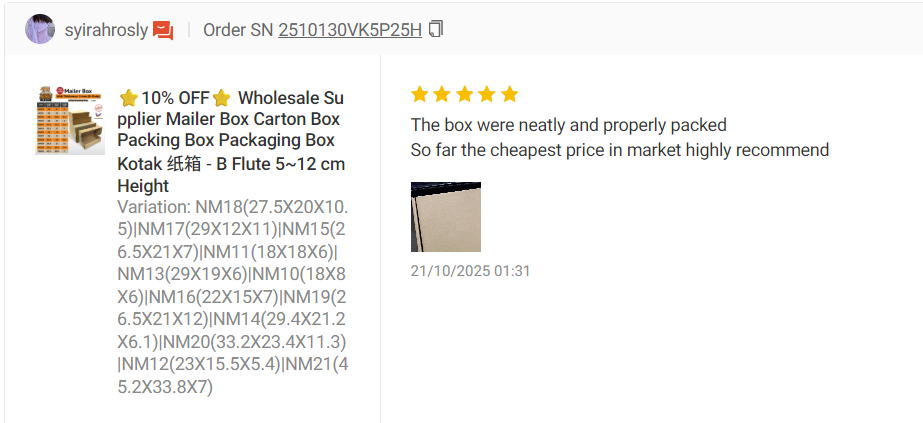Click the "neatly and properly packed" review line
The height and width of the screenshot is (423, 923).
tap(568, 125)
